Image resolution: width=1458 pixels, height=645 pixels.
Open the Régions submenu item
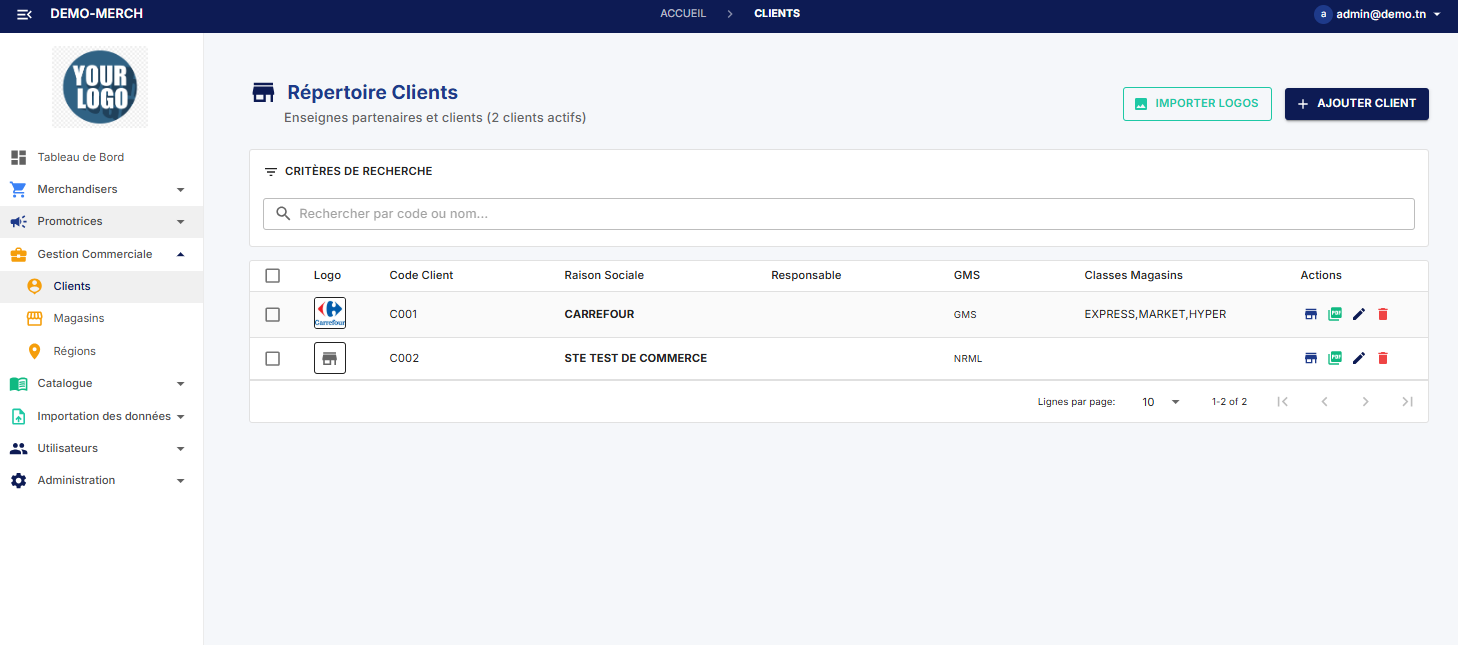click(101, 351)
